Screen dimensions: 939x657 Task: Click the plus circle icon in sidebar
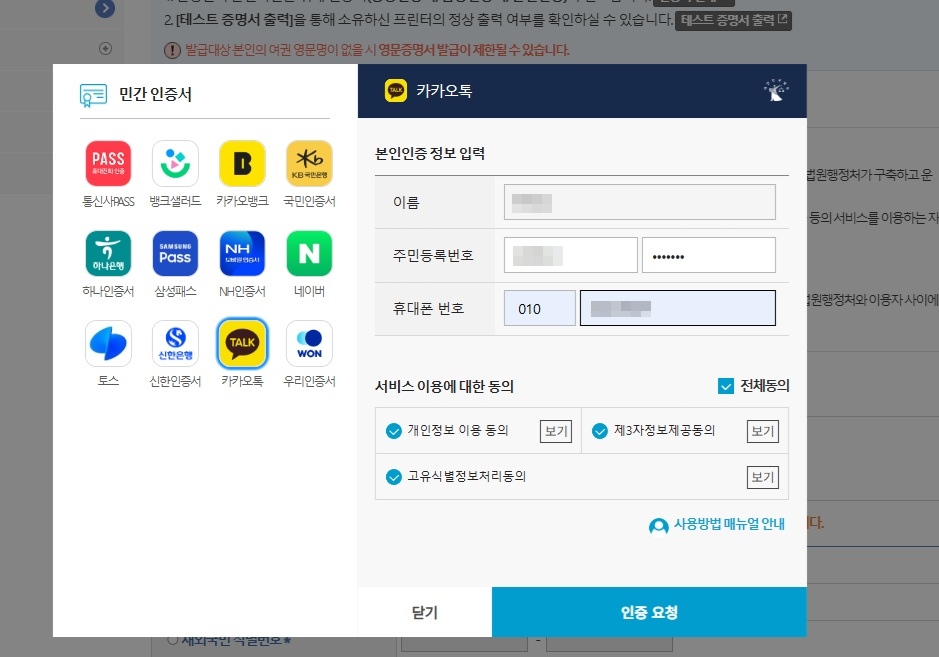tap(105, 49)
